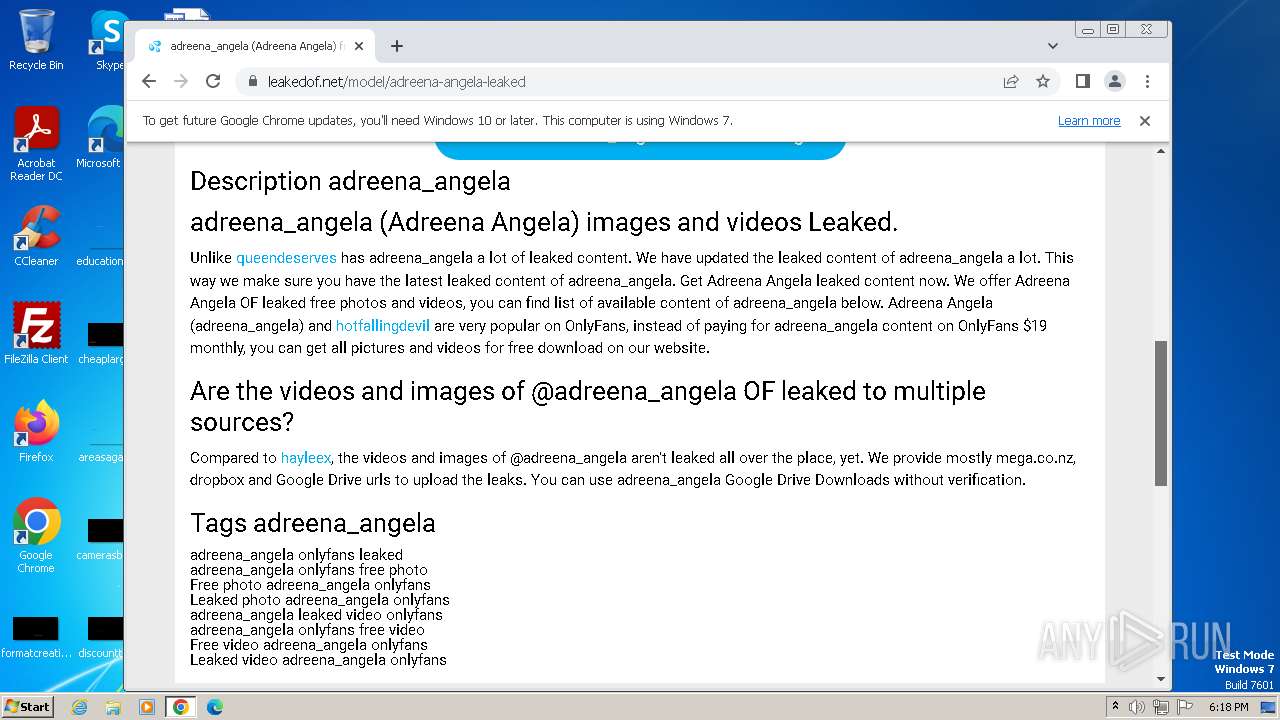
Task: Open the Recycle Bin desktop icon
Action: (36, 40)
